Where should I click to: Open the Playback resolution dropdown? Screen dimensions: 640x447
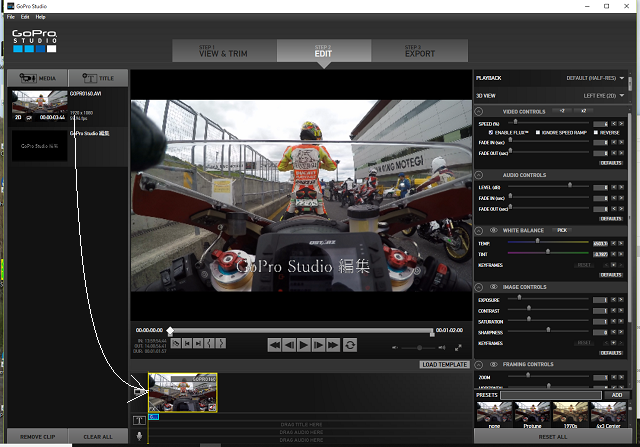coord(595,78)
